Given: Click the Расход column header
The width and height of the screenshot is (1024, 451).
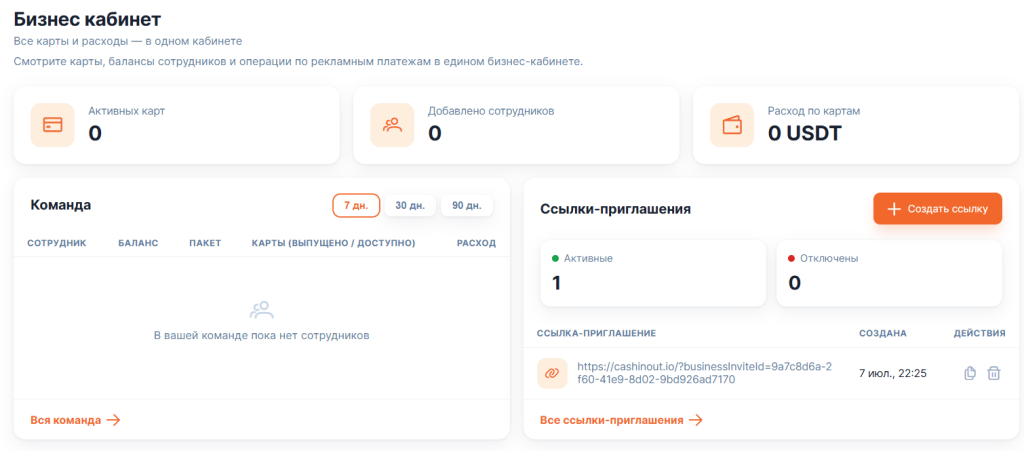Looking at the screenshot, I should pos(477,243).
